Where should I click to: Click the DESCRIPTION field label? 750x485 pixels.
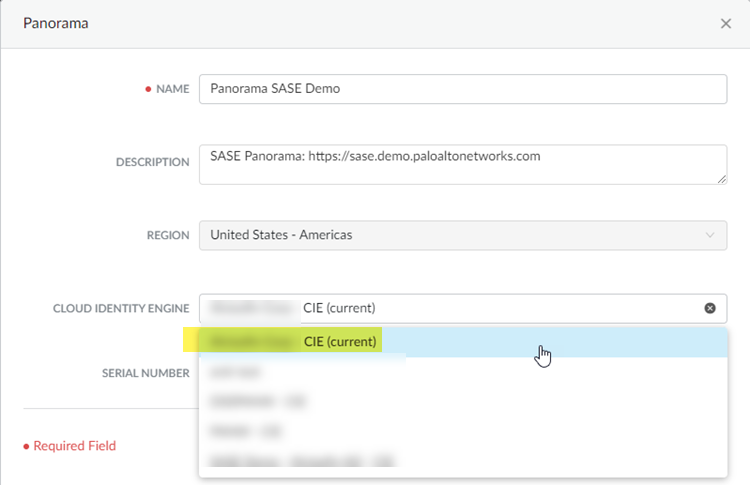[151, 162]
